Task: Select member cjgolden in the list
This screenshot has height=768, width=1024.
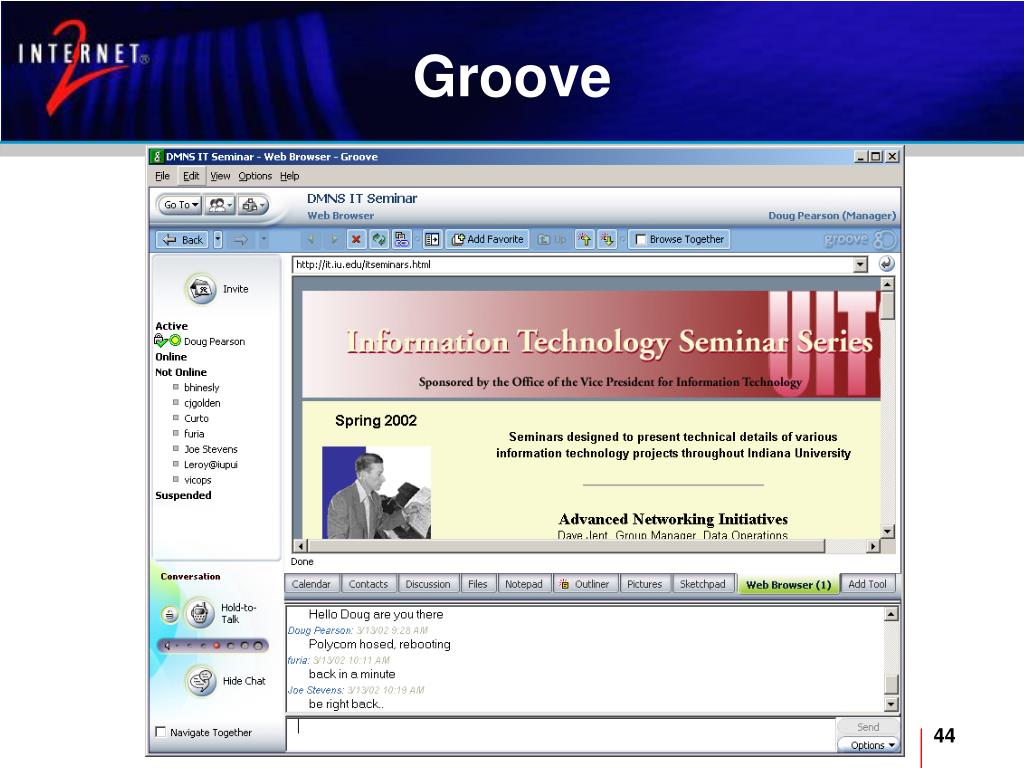Action: (202, 403)
